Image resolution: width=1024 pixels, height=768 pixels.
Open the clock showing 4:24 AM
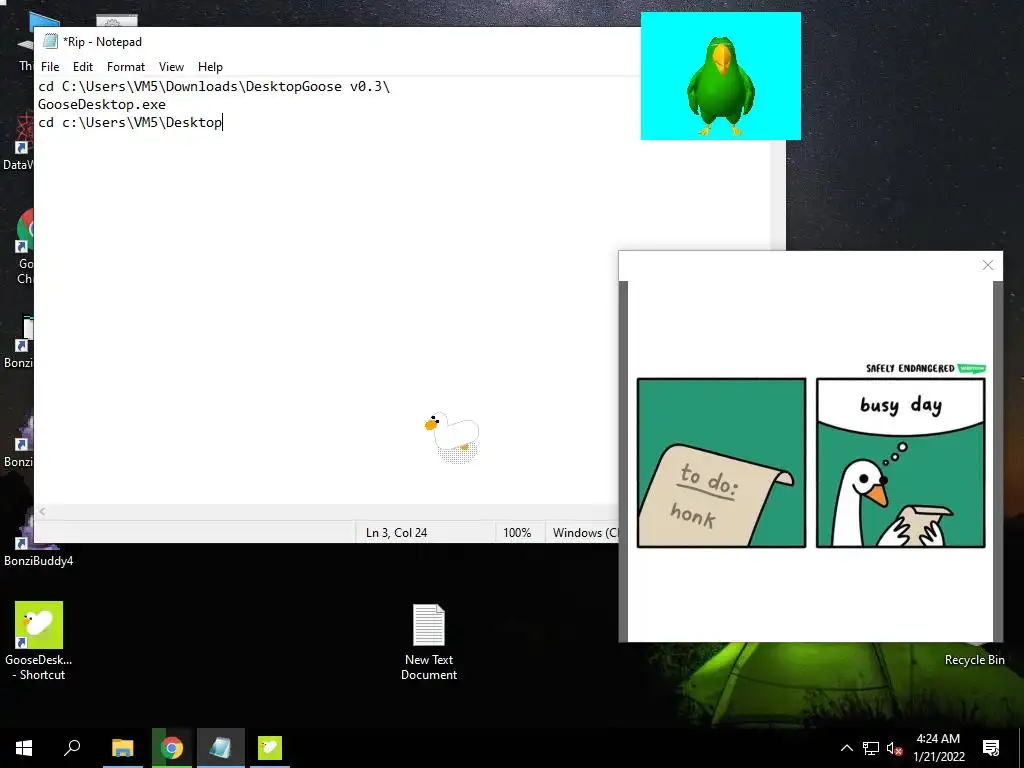point(938,748)
